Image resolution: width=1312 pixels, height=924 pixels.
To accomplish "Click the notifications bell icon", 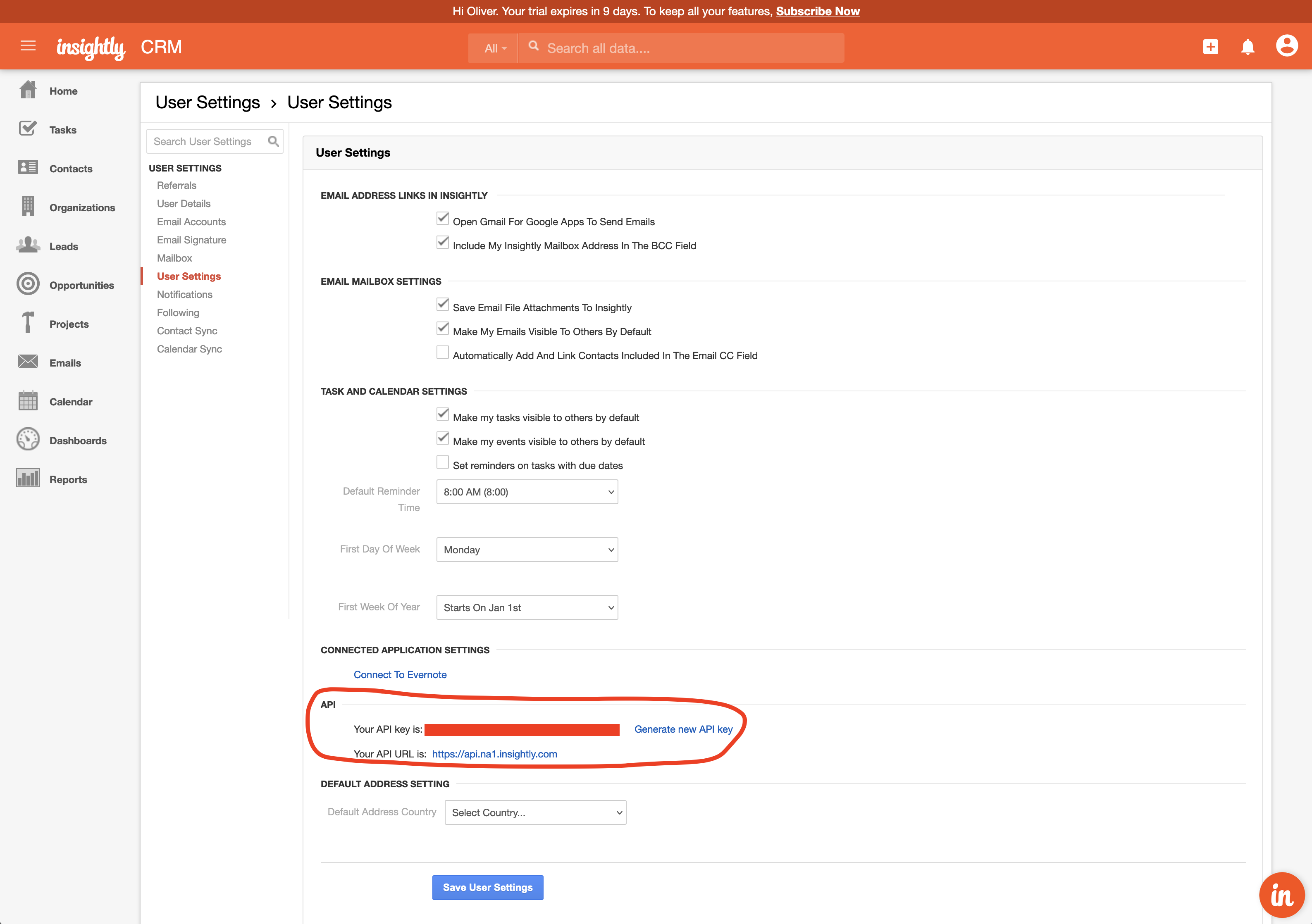I will coord(1248,47).
